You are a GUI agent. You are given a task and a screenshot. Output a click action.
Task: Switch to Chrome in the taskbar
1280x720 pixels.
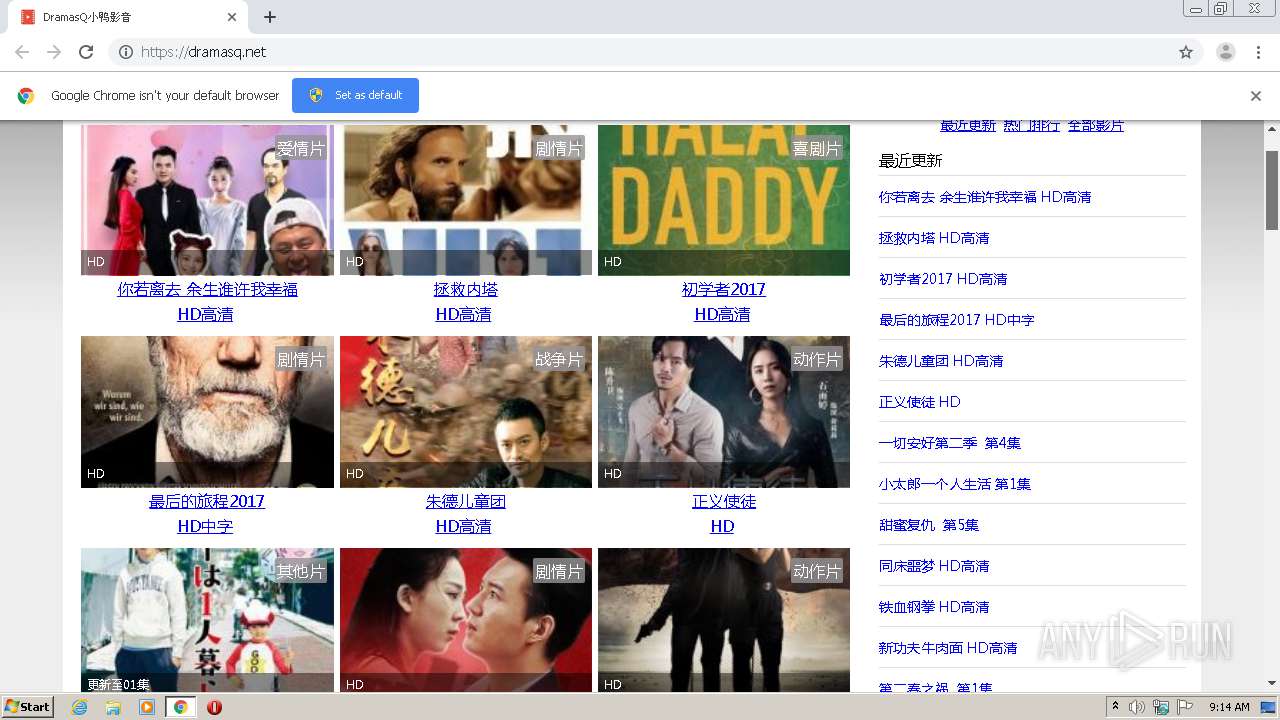coord(181,707)
